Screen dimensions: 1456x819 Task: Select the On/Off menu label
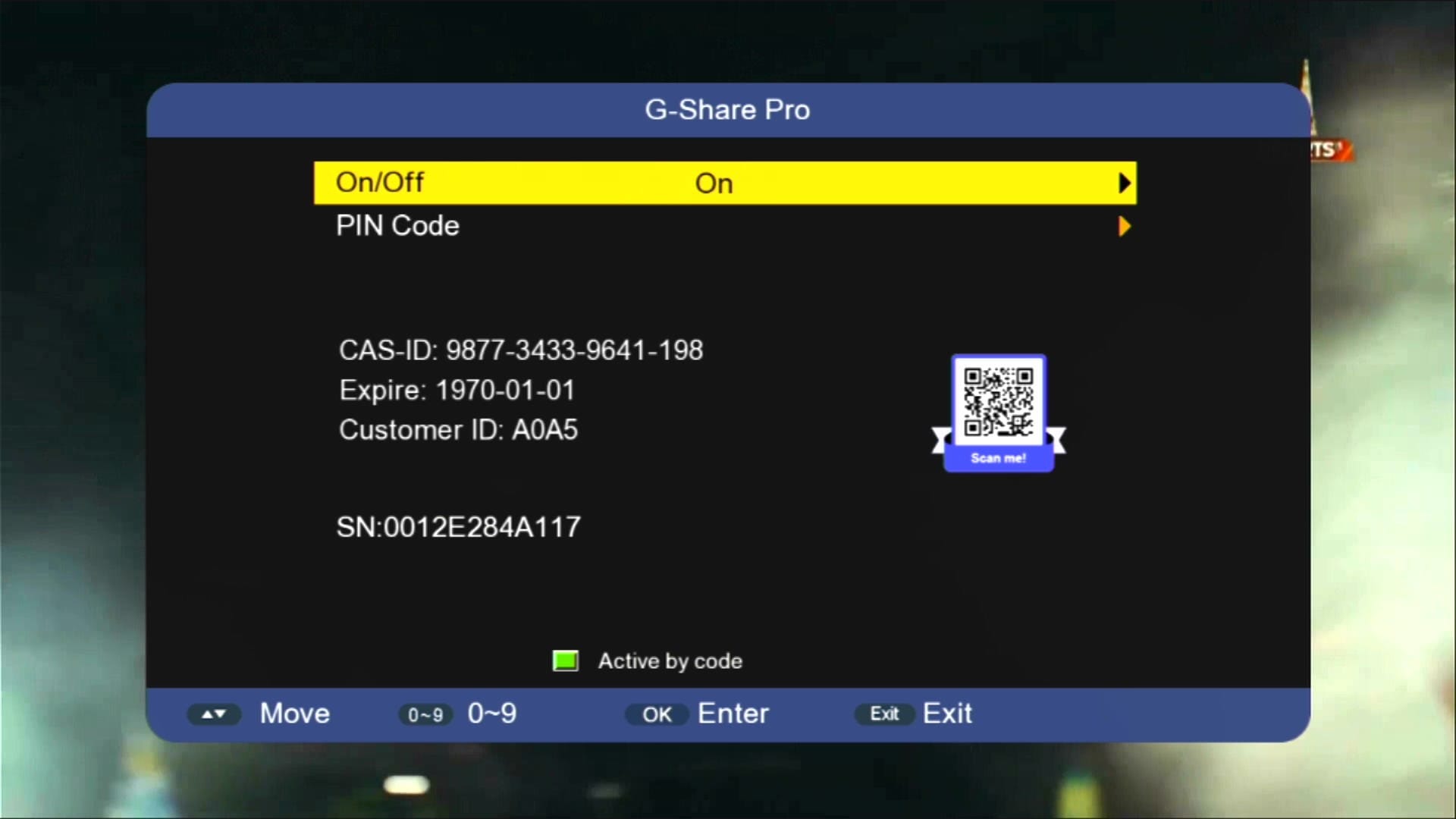(379, 183)
